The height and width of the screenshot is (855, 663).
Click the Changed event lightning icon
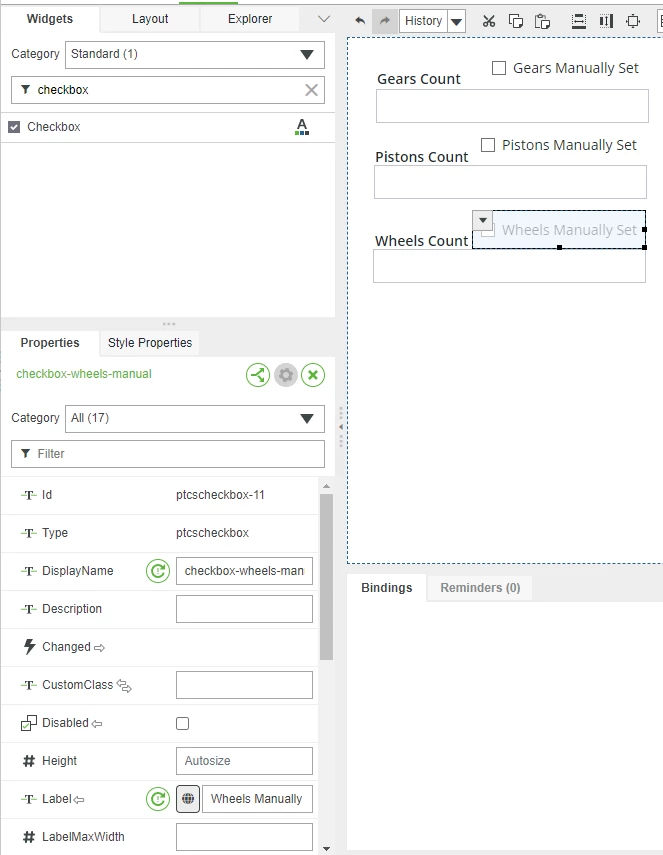pos(29,647)
